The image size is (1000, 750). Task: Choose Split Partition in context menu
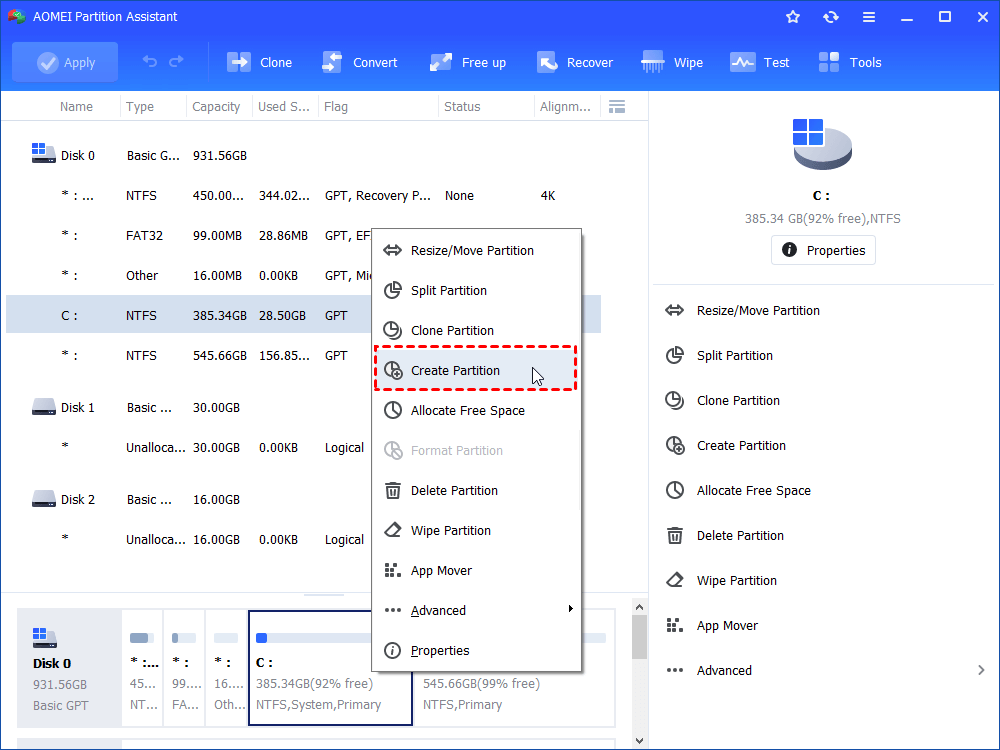476,291
